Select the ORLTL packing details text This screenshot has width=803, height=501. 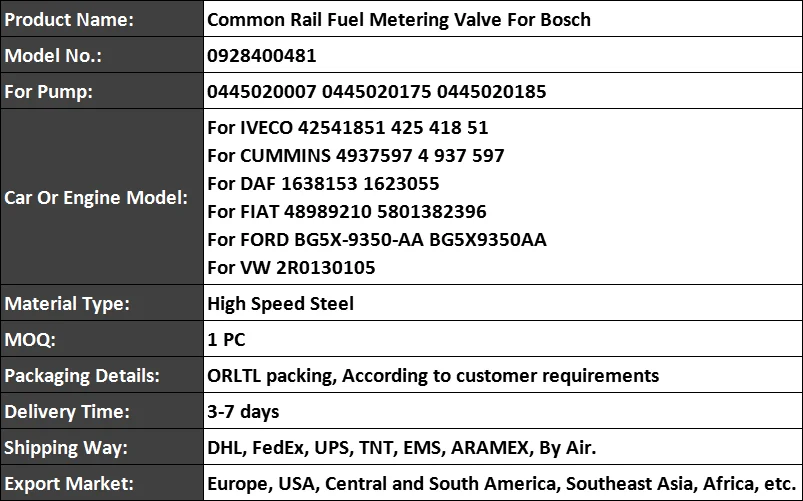pos(433,375)
